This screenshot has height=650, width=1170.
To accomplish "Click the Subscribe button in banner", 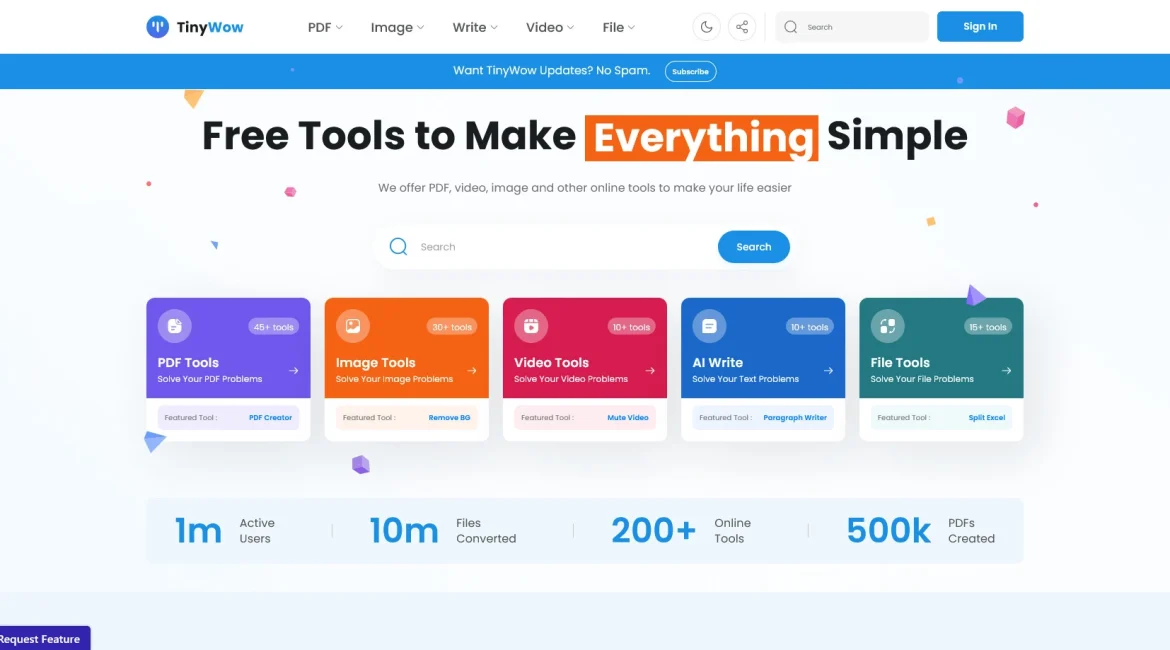I will (690, 72).
